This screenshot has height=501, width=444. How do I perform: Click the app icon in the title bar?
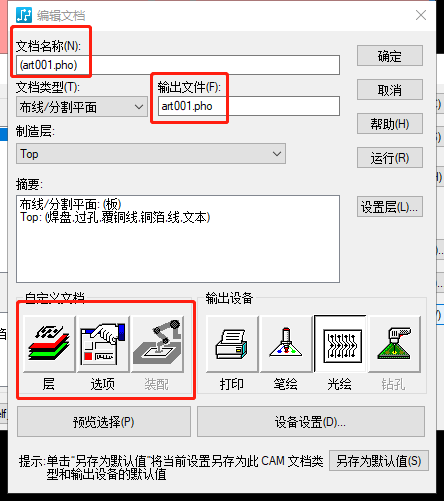tap(24, 15)
